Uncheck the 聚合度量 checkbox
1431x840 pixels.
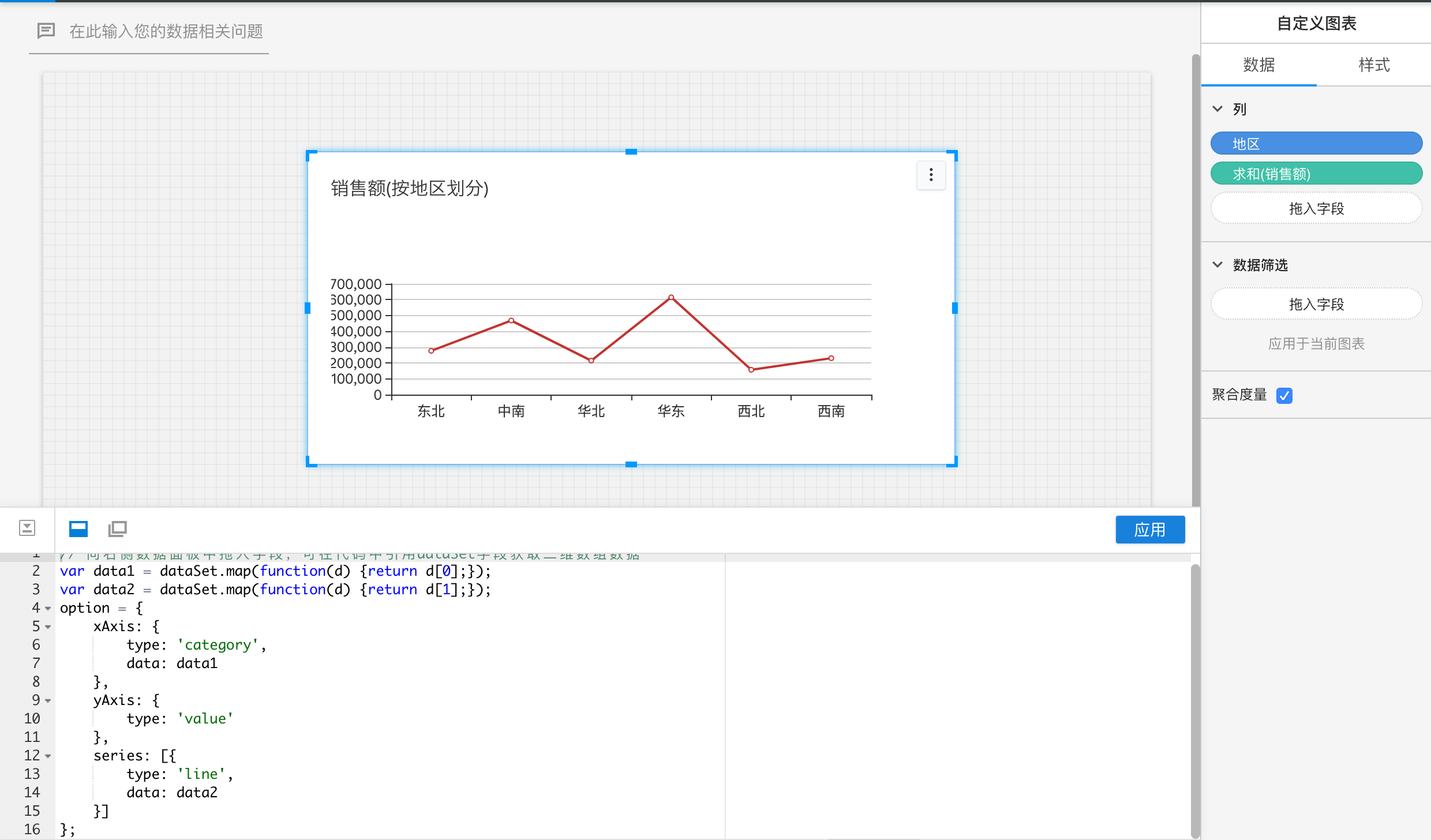(x=1284, y=395)
